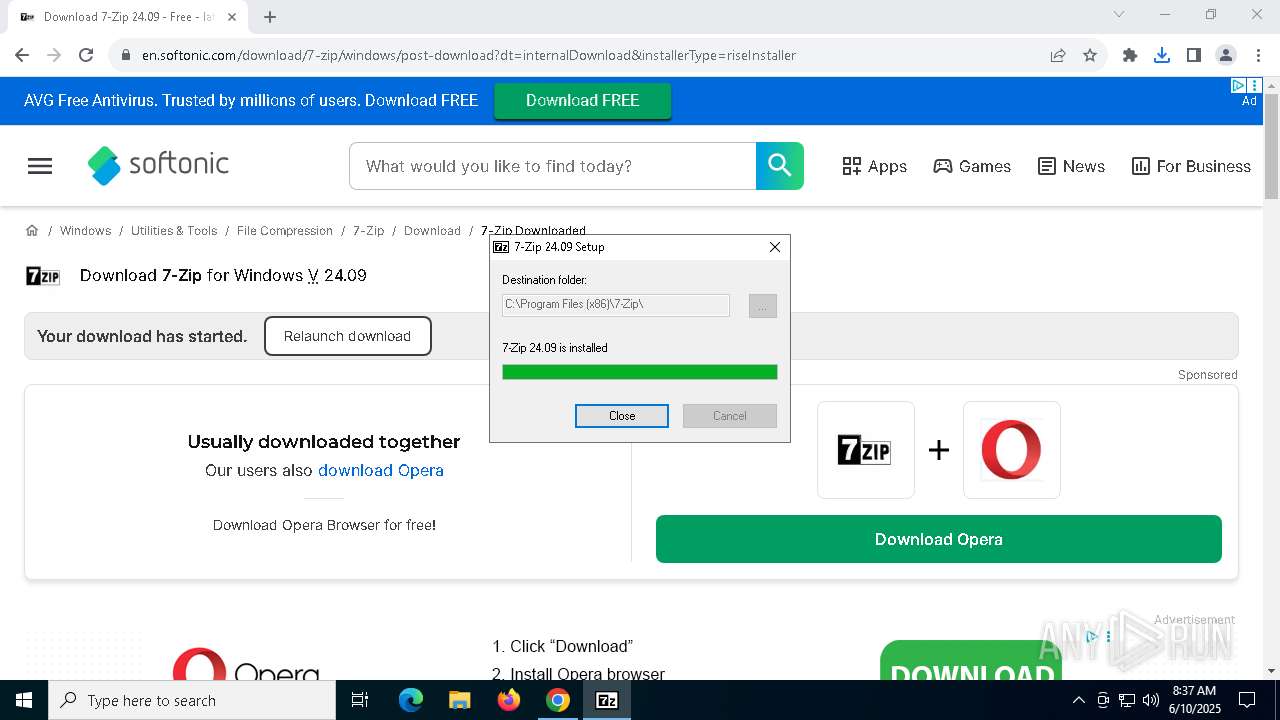Bookmark this page with the star icon

[1090, 55]
